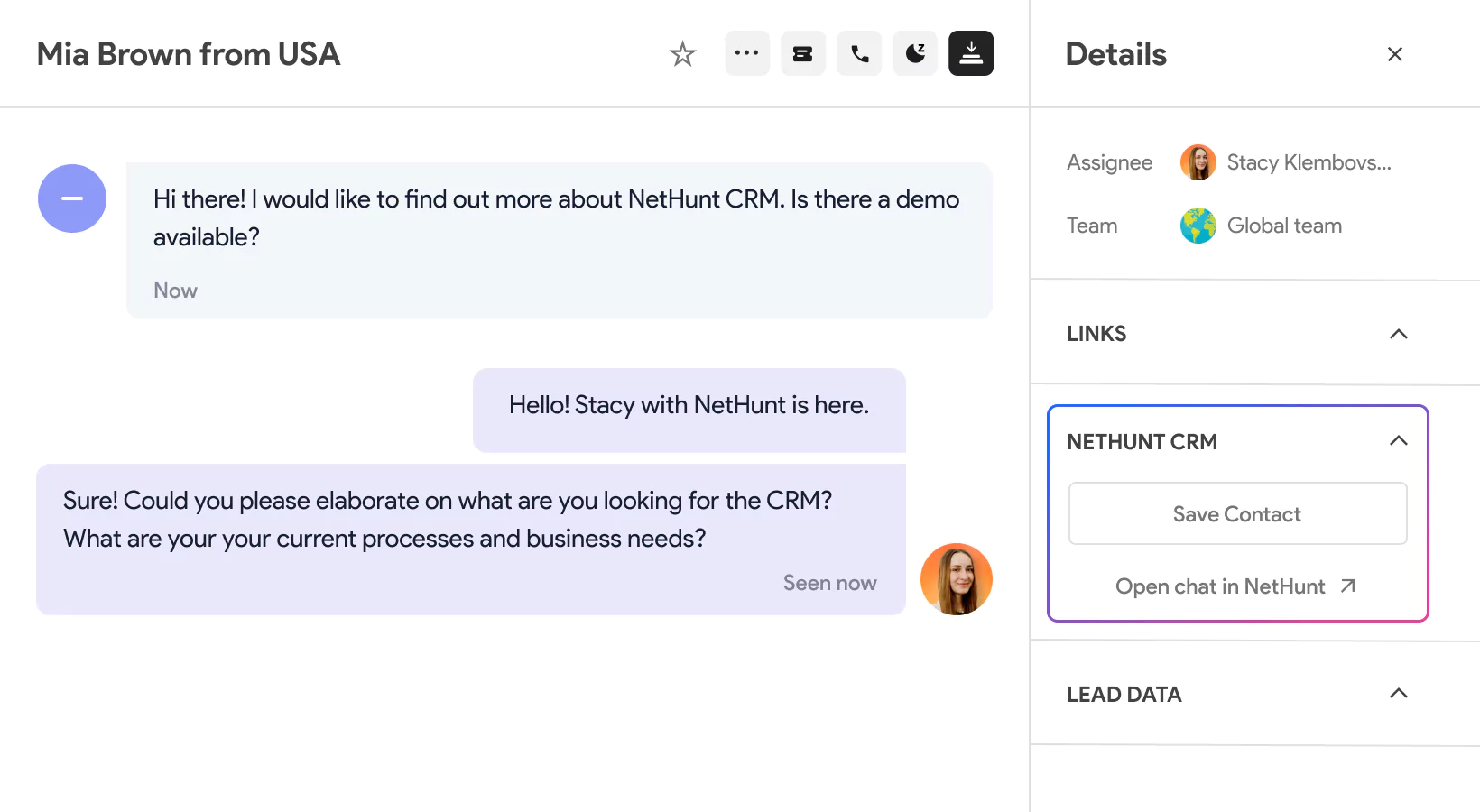The height and width of the screenshot is (812, 1480).
Task: Click the purple minus avatar in the chat
Action: (71, 198)
